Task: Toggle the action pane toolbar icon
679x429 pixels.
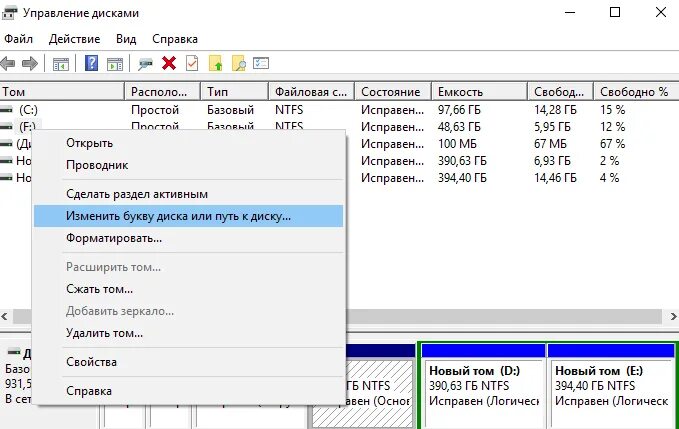Action: 115,64
